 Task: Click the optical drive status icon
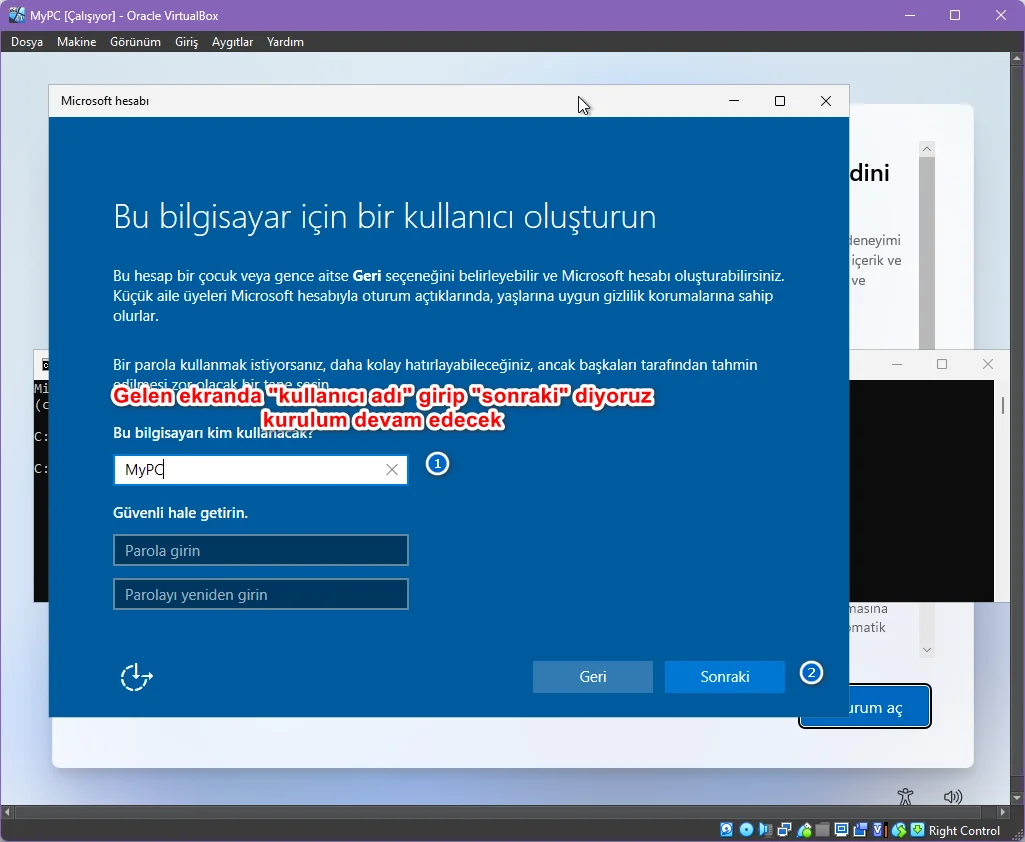click(x=746, y=830)
